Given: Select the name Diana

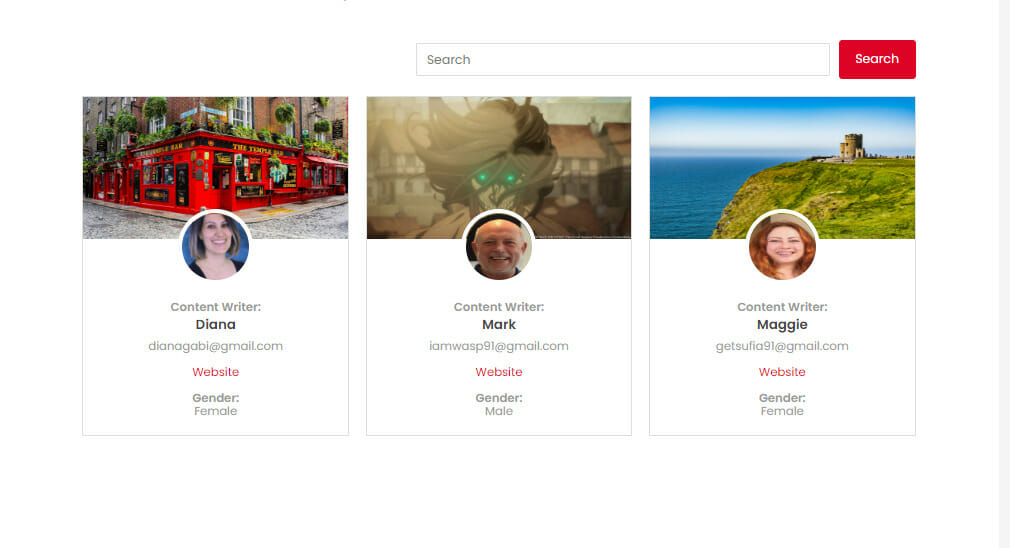Looking at the screenshot, I should 215,325.
